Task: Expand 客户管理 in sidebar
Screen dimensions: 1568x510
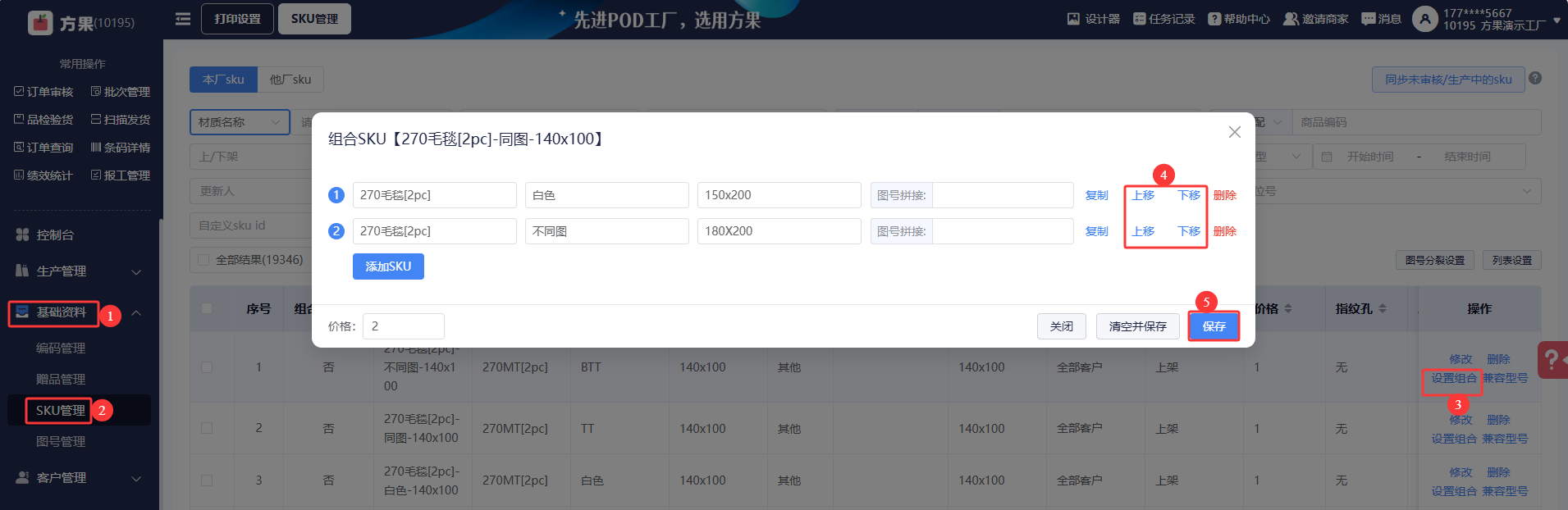Action: [x=78, y=477]
